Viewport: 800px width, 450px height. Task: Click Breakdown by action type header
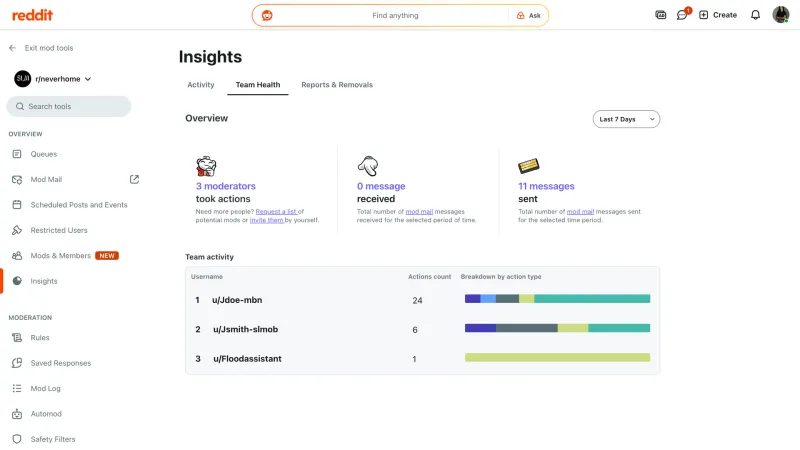click(501, 277)
